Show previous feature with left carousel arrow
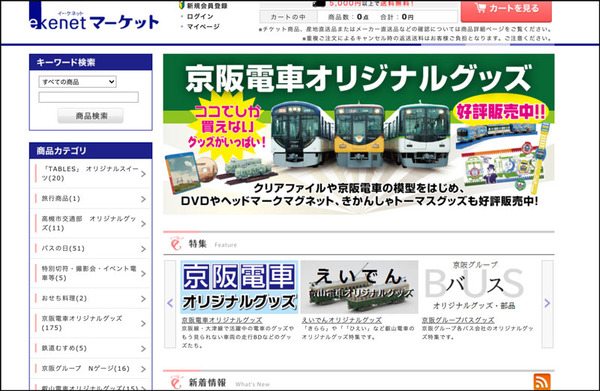Viewport: 600px width, 391px height. 170,304
